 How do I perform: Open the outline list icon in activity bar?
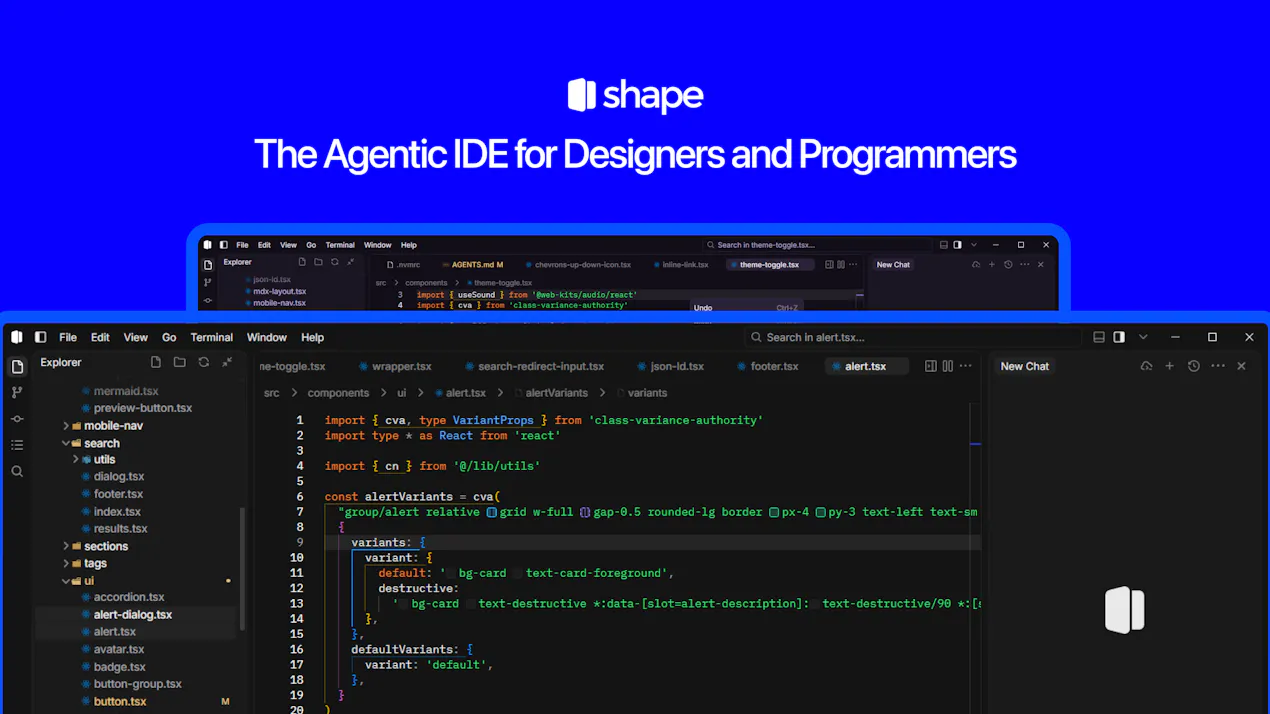[17, 445]
